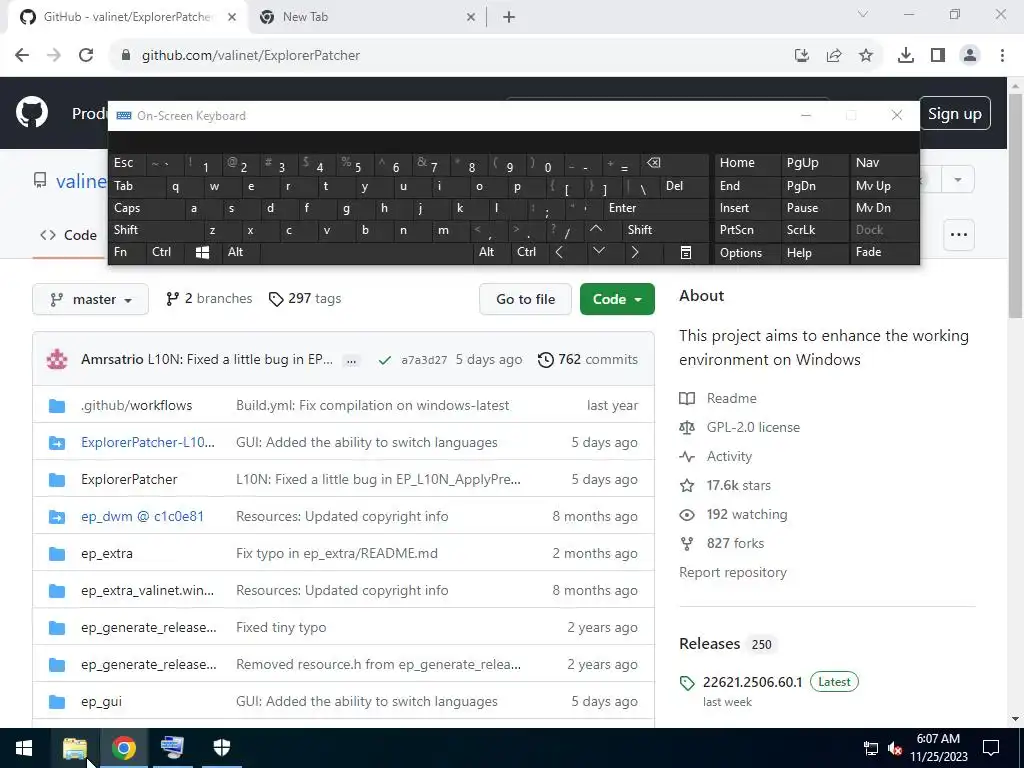
Task: Click up arrow key on On-Screen Keyboard
Action: [596, 229]
